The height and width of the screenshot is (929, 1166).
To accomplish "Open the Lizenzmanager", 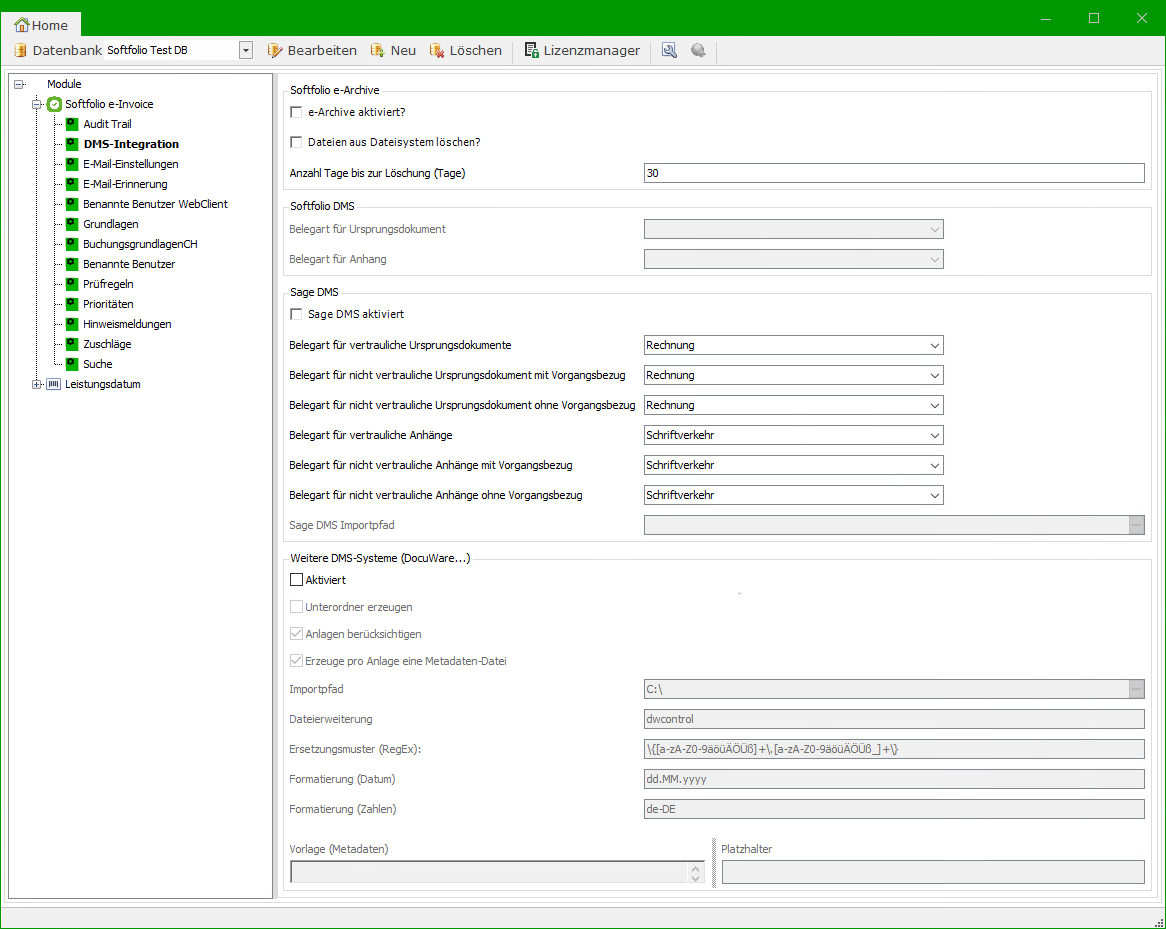I will pyautogui.click(x=582, y=50).
